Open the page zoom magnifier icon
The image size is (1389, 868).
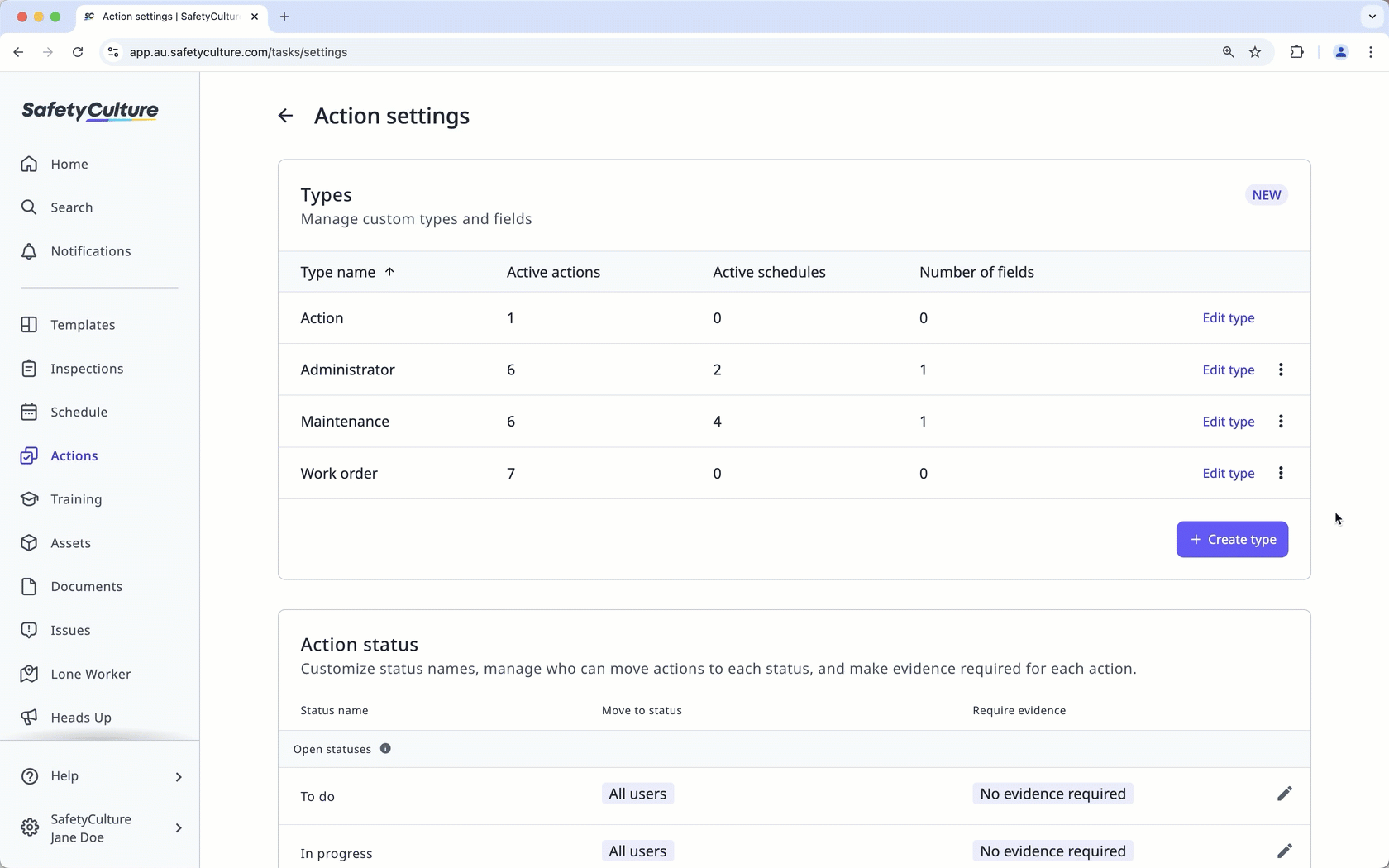pos(1228,52)
